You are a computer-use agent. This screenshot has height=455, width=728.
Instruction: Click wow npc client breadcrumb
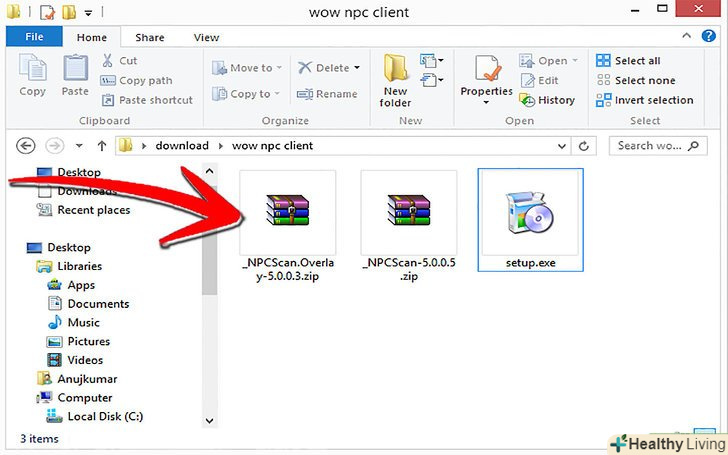pyautogui.click(x=273, y=146)
